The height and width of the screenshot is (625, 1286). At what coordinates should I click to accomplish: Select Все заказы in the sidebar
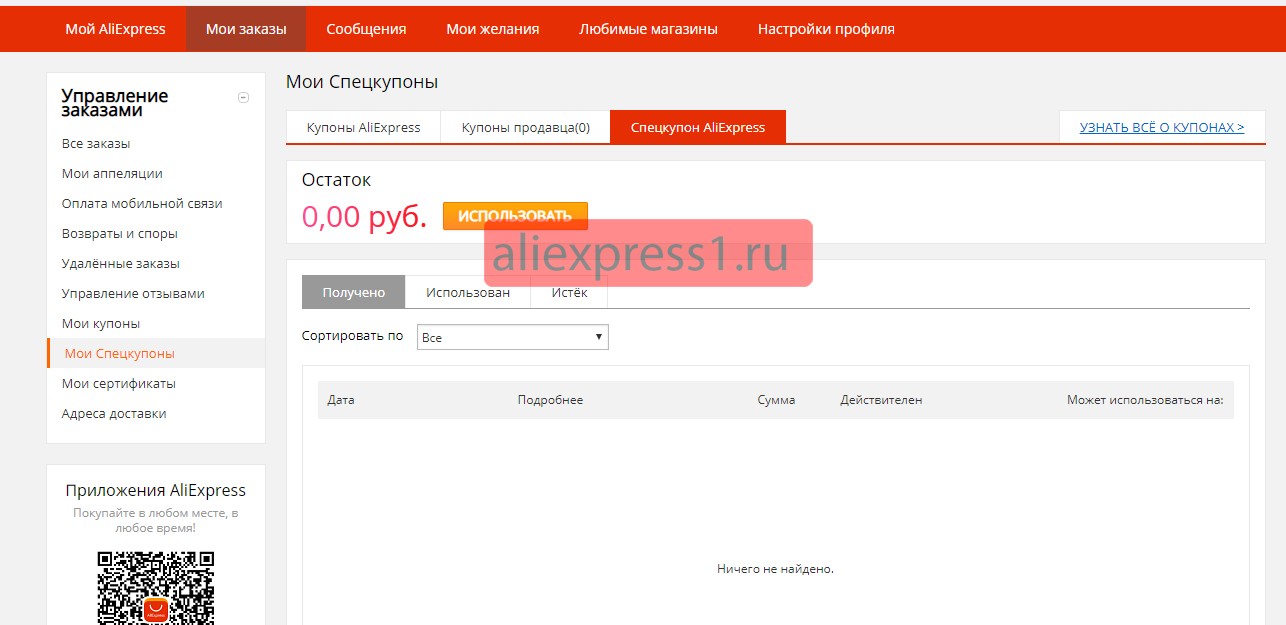[96, 144]
